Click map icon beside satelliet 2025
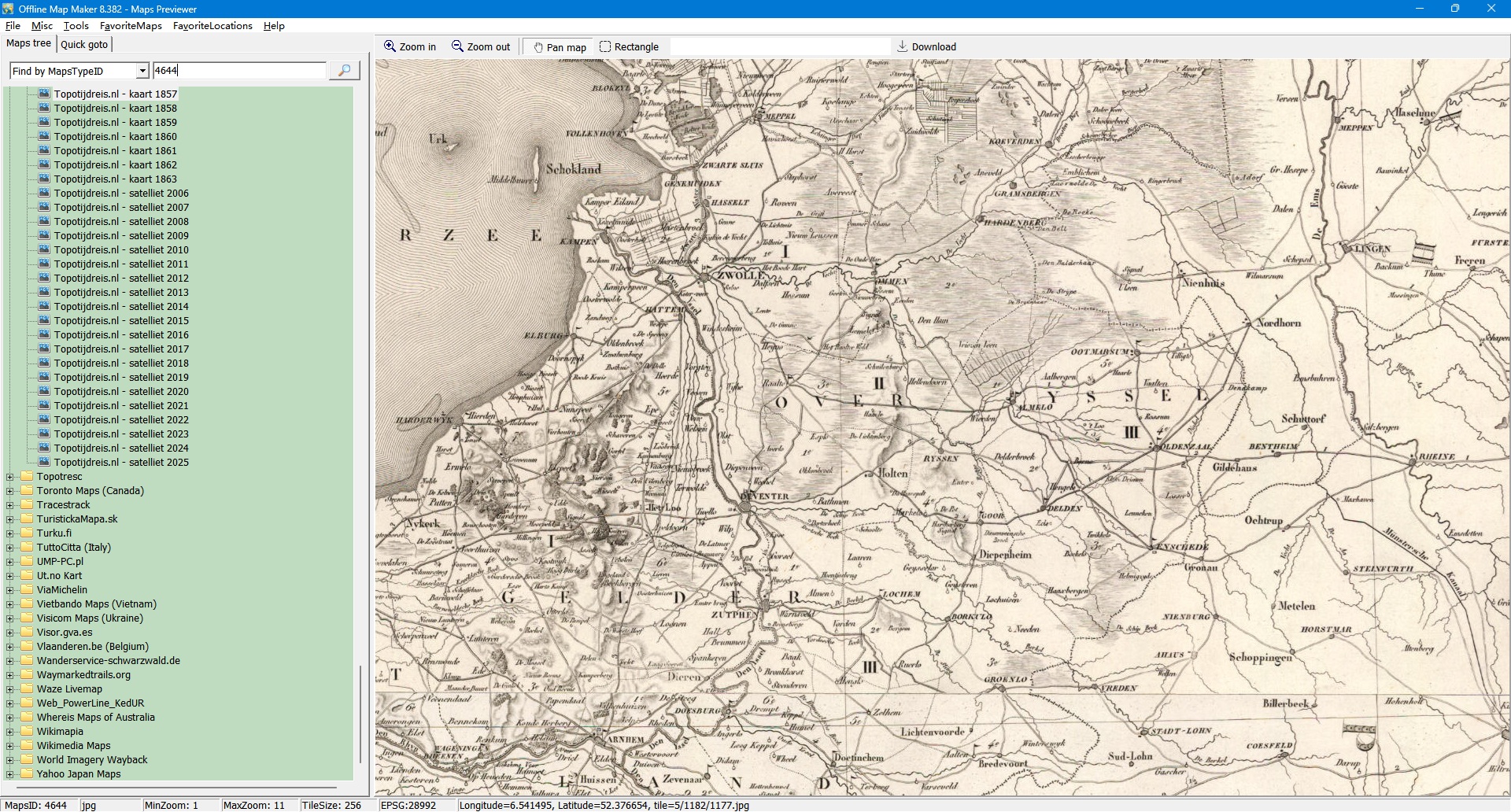This screenshot has height=812, width=1511. [45, 462]
